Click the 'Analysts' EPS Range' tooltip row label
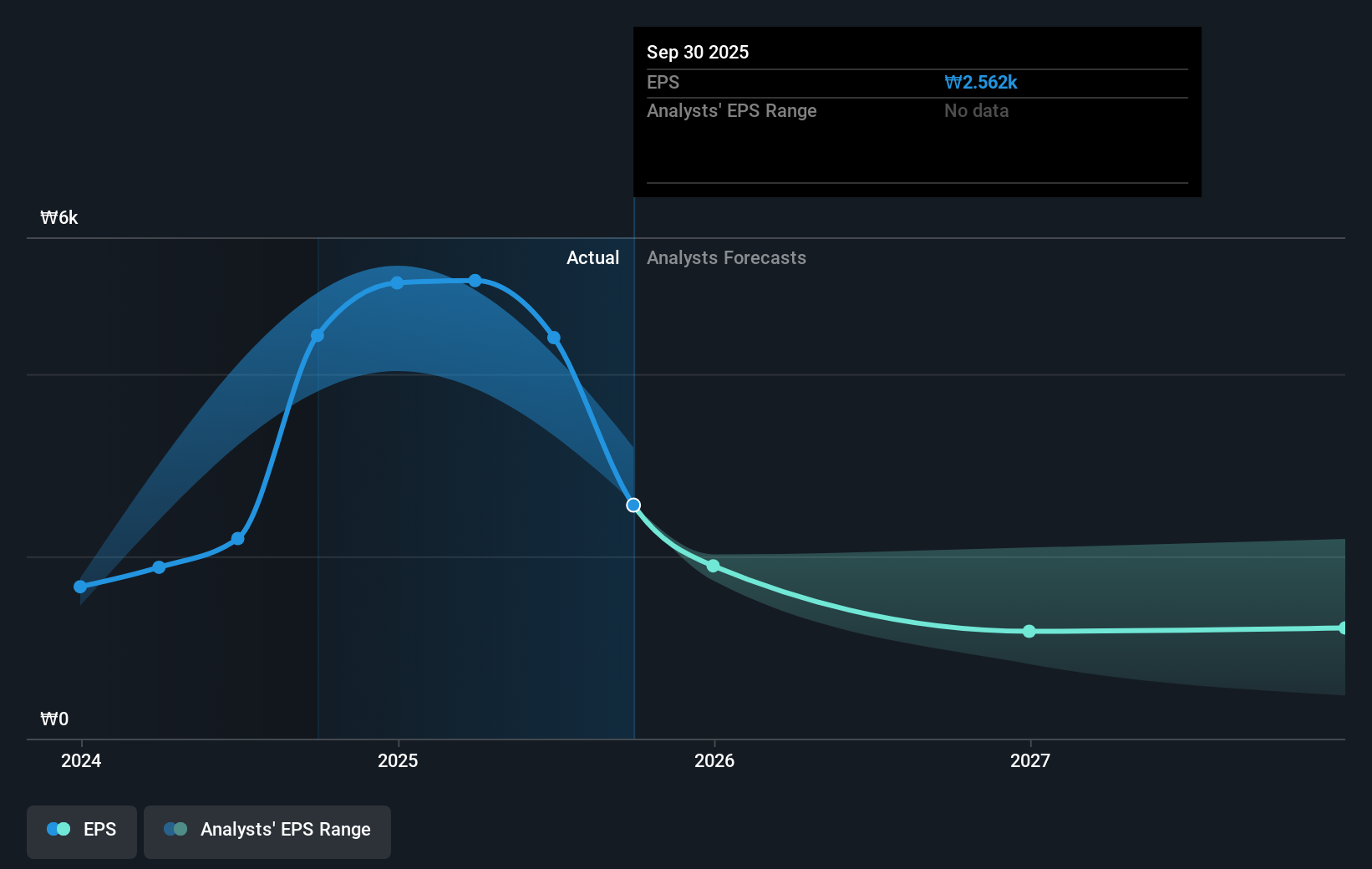The height and width of the screenshot is (869, 1372). [x=732, y=110]
